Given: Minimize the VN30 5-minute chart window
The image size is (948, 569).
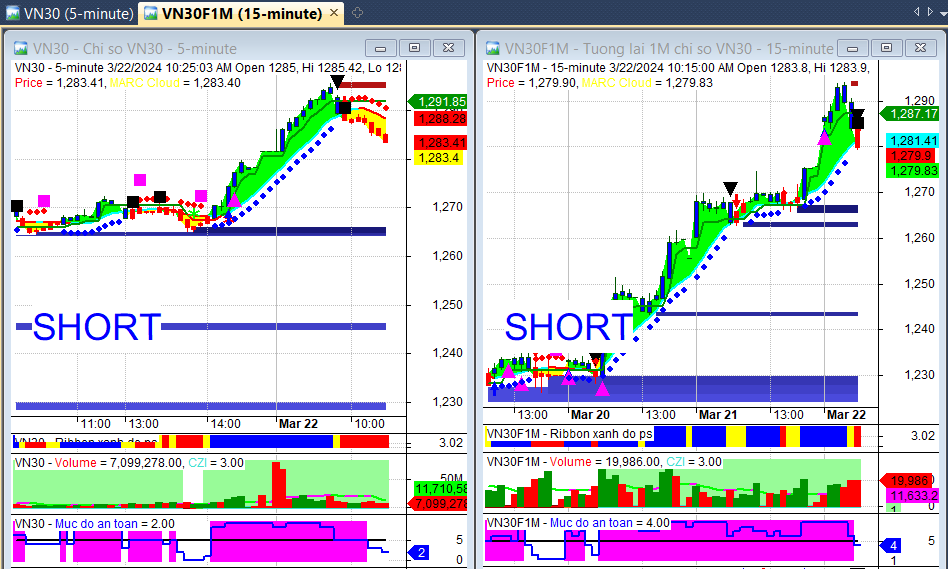Looking at the screenshot, I should [x=380, y=48].
